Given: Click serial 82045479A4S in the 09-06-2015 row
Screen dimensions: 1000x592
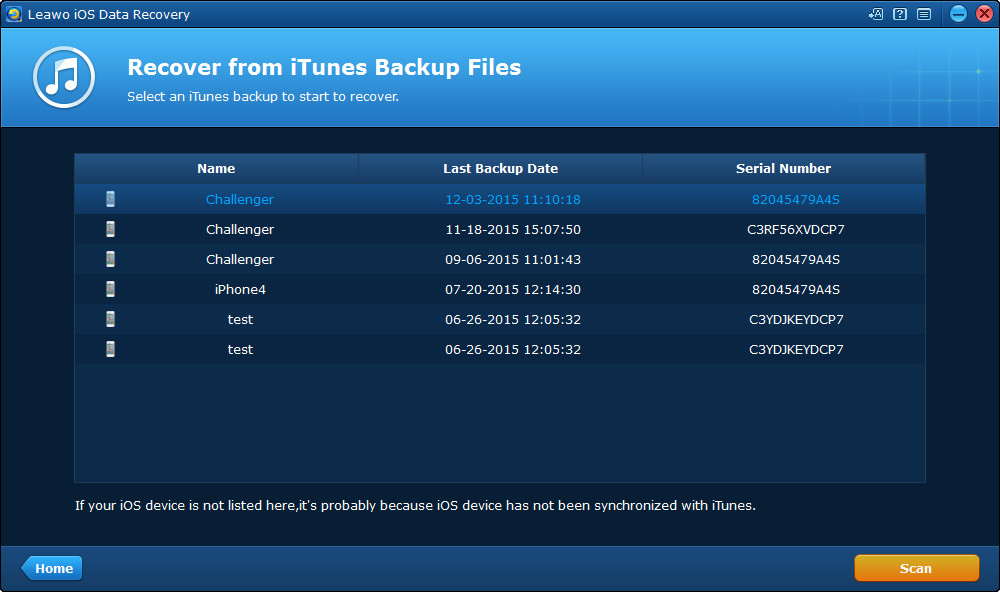Looking at the screenshot, I should [796, 259].
